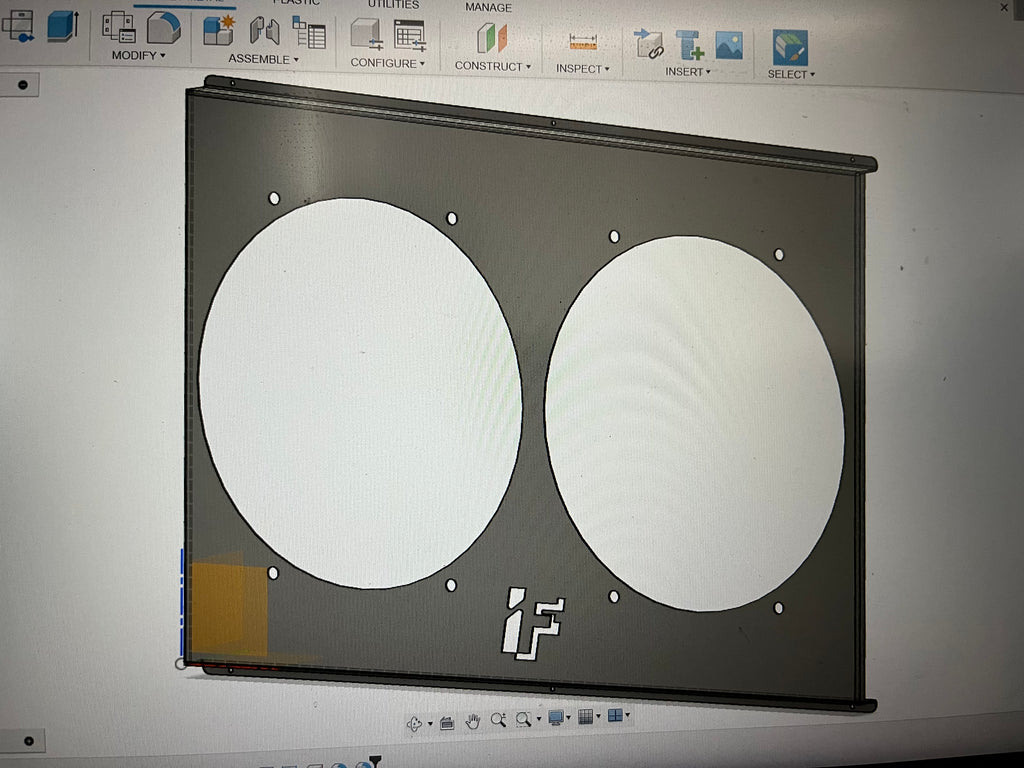1024x768 pixels.
Task: Click the Change Parameters table icon
Action: click(x=409, y=35)
